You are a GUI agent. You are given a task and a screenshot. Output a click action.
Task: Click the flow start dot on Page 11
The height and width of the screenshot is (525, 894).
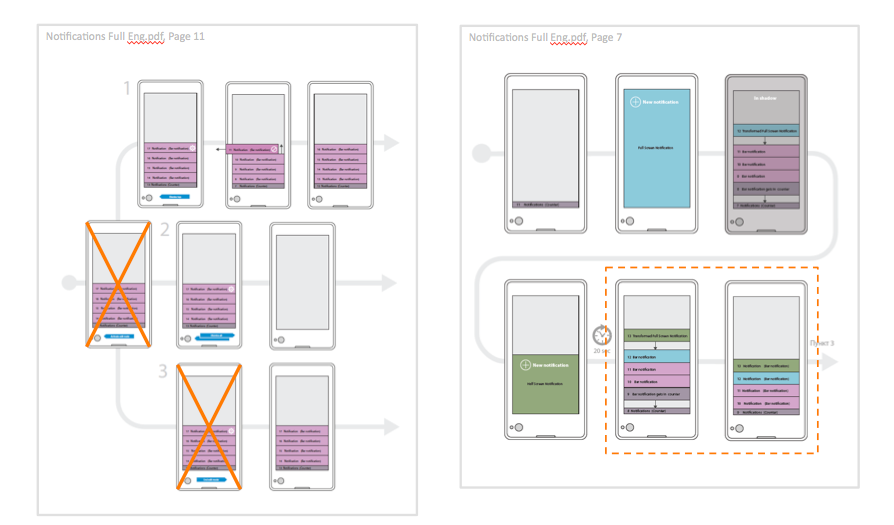pos(68,280)
